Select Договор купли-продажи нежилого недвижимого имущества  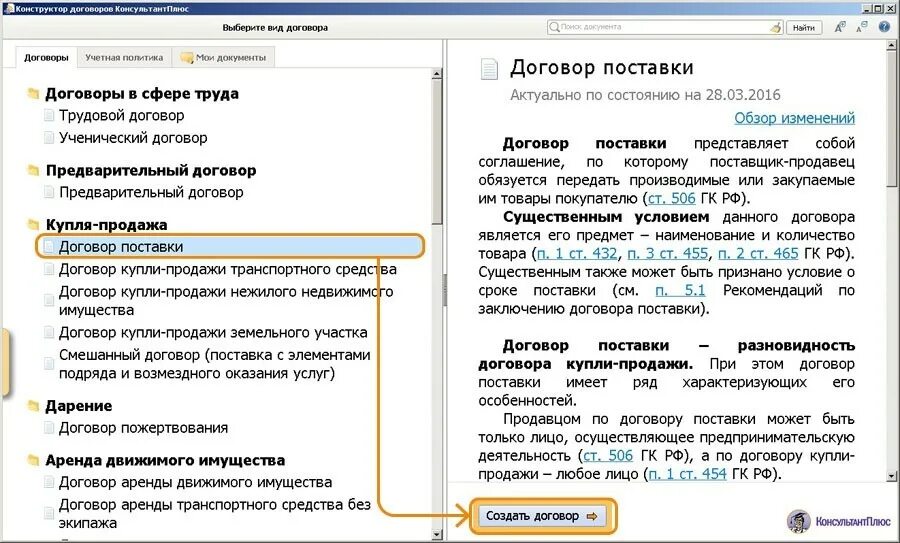(226, 301)
